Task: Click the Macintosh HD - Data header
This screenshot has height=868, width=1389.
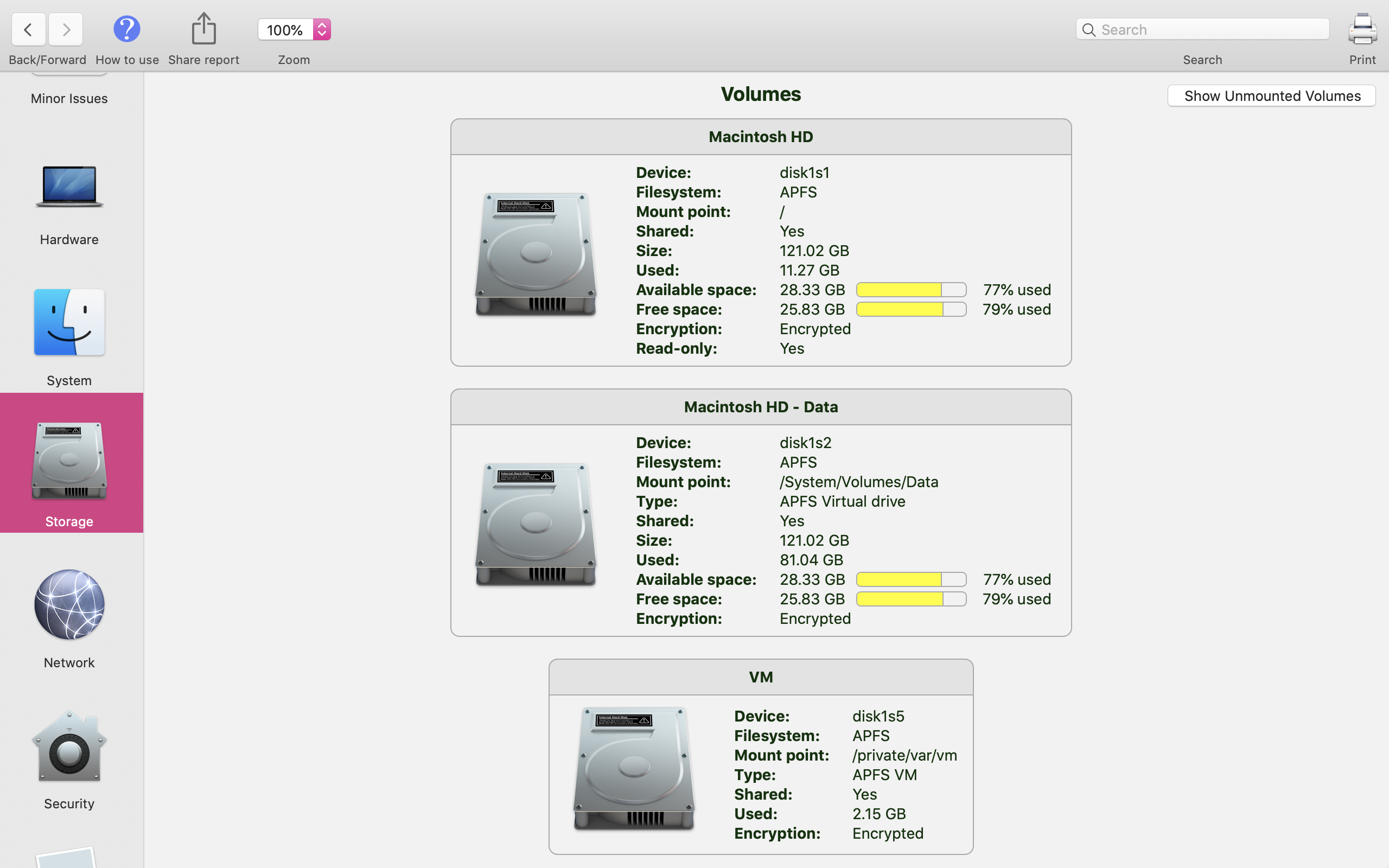Action: pyautogui.click(x=761, y=407)
